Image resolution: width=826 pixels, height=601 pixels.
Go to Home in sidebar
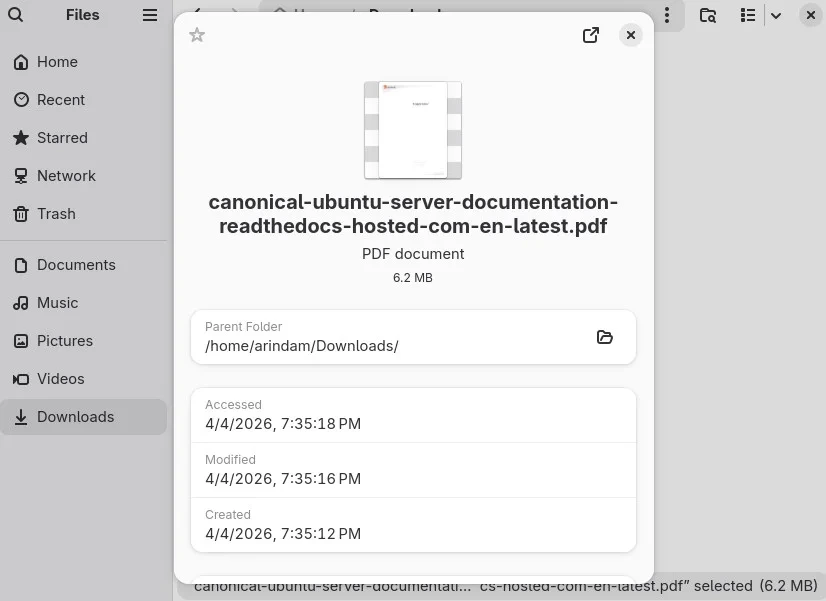57,62
